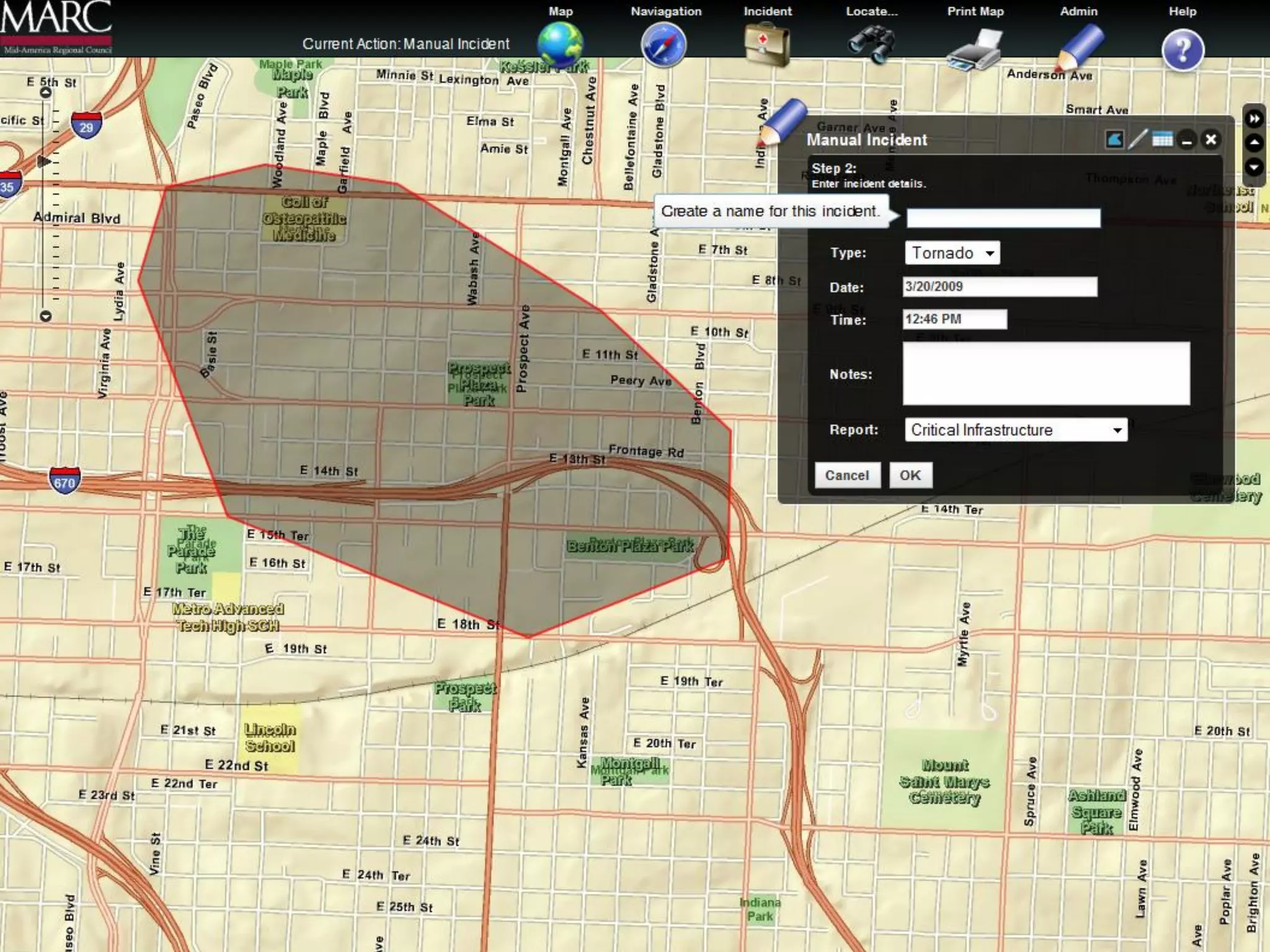Click the Lincoln School label on map
This screenshot has height=952, width=1270.
270,738
